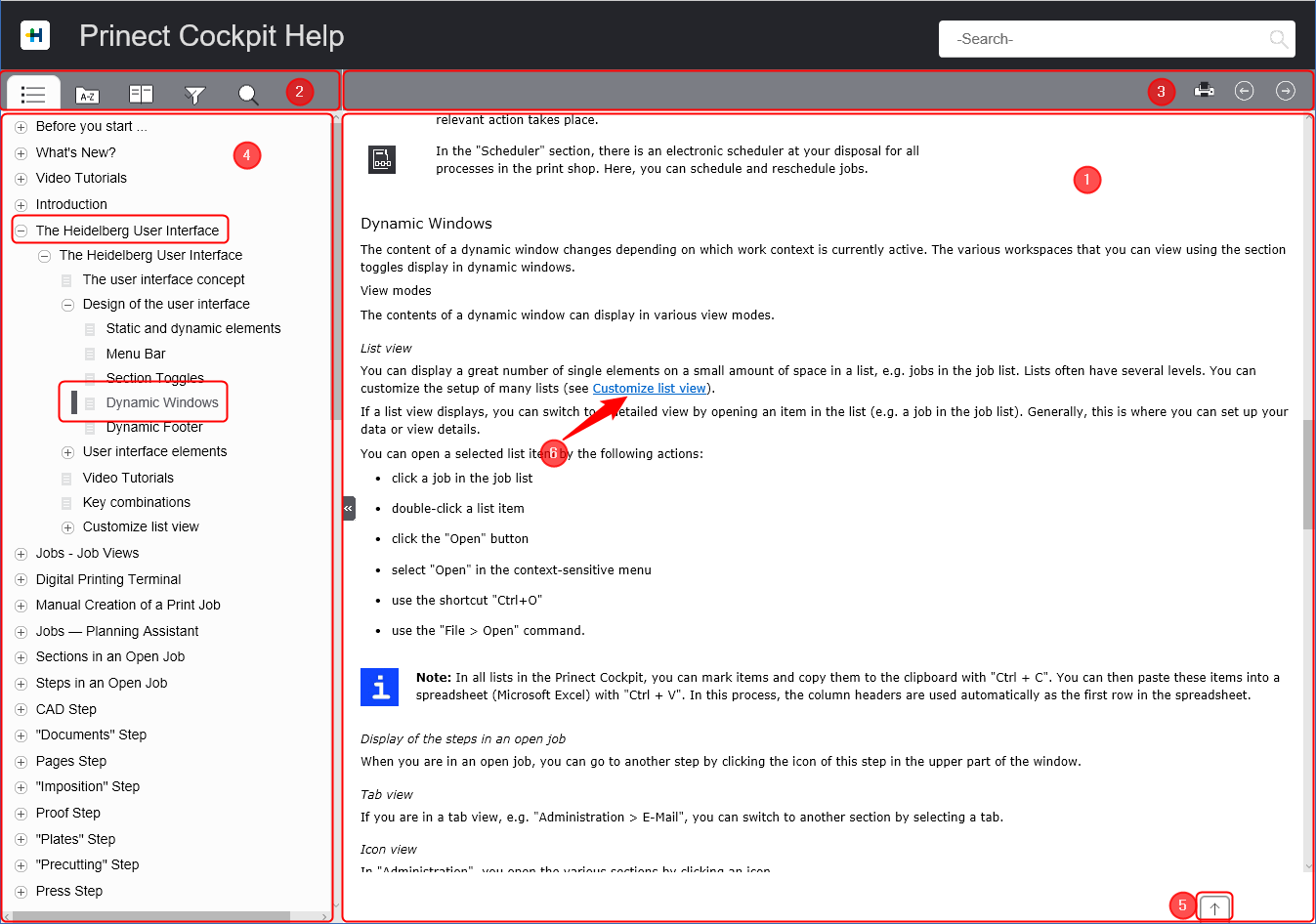Open the glossary book tab

pos(141,94)
